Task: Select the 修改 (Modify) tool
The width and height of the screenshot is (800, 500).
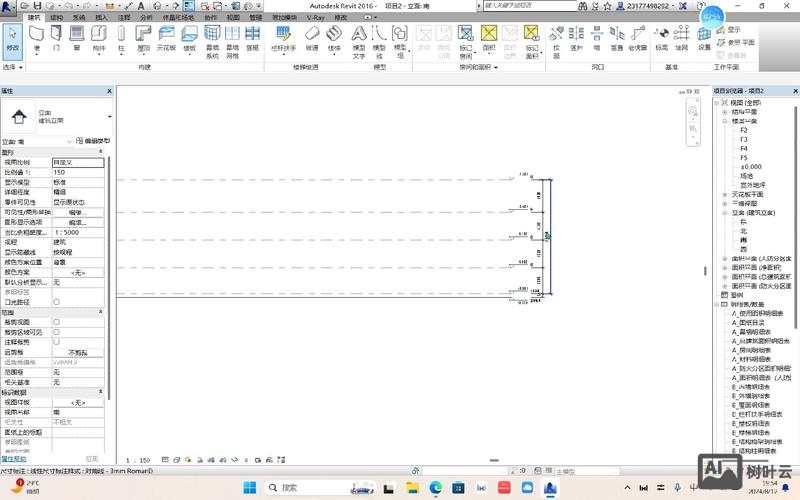Action: pos(13,38)
